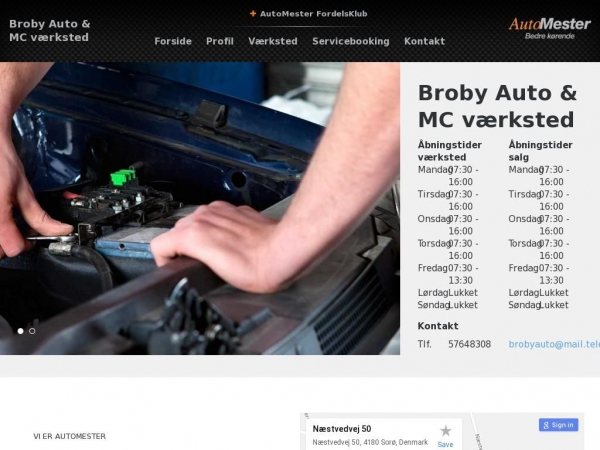Click the Kontakt heading in info panel
600x450 pixels.
[438, 326]
